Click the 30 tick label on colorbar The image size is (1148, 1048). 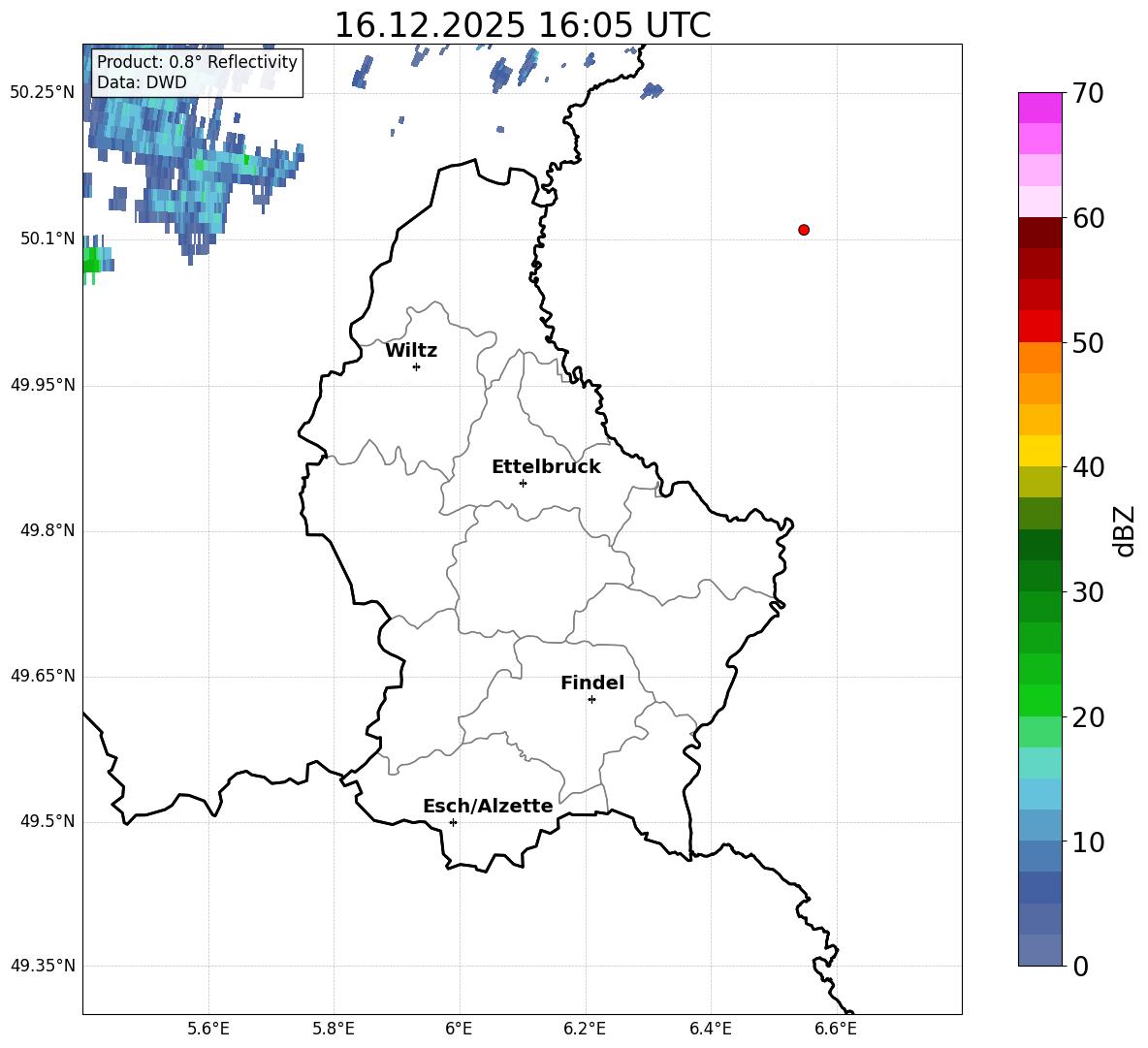[x=1088, y=592]
